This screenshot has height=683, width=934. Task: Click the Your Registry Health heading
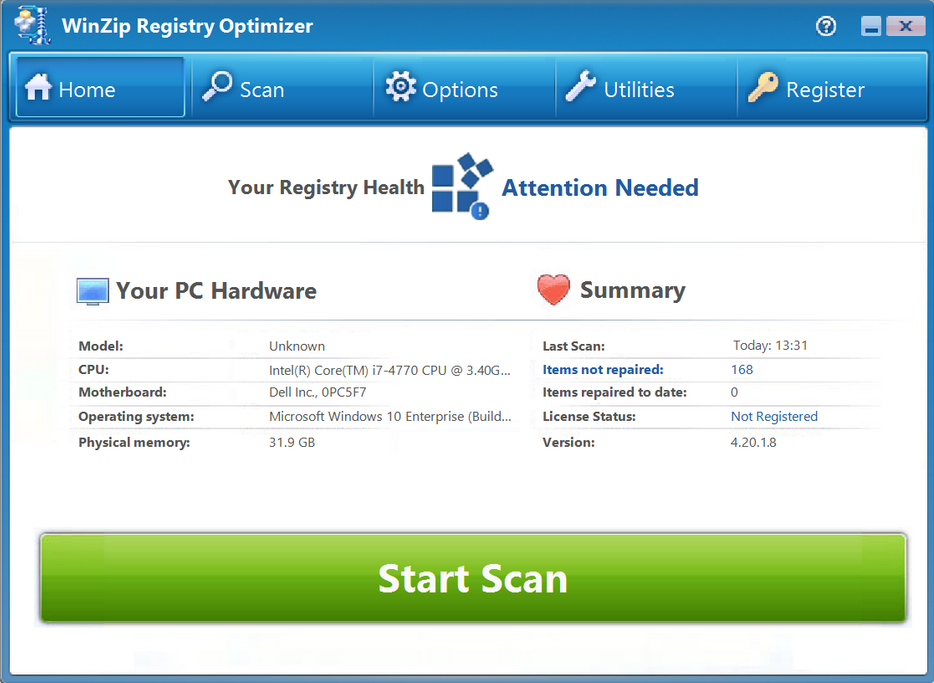[x=326, y=187]
